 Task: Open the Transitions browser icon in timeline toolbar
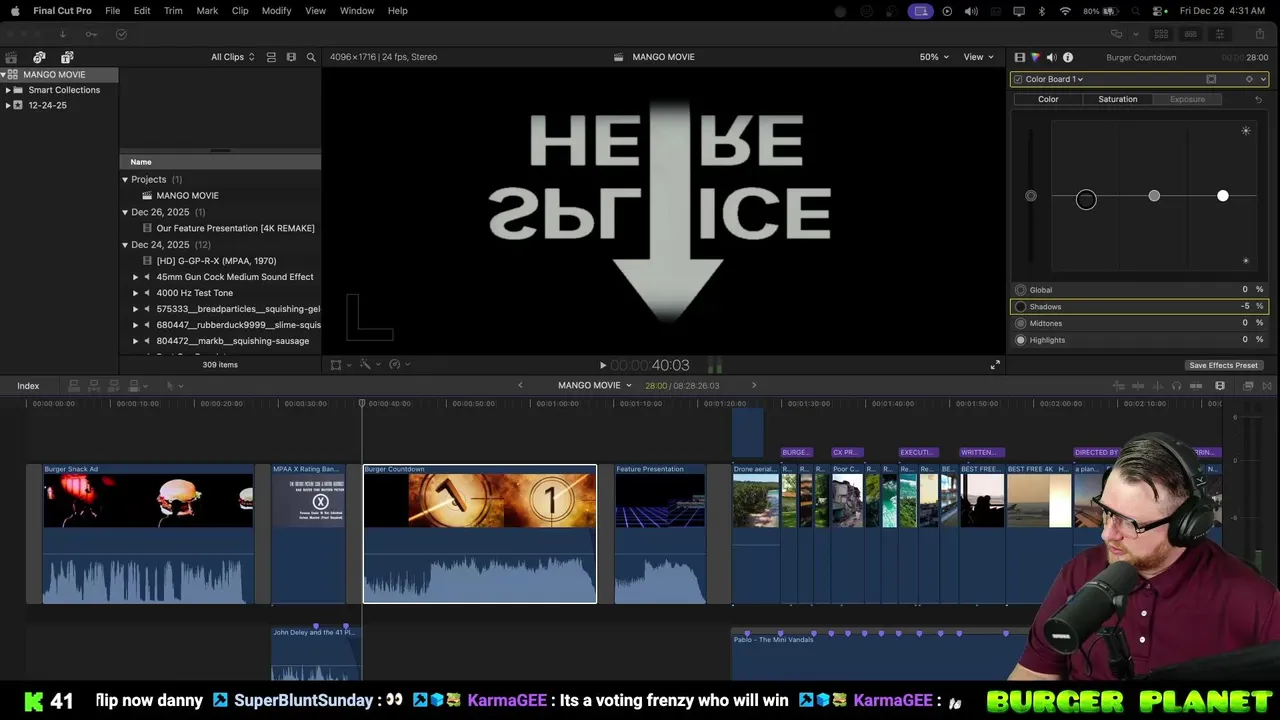1267,385
